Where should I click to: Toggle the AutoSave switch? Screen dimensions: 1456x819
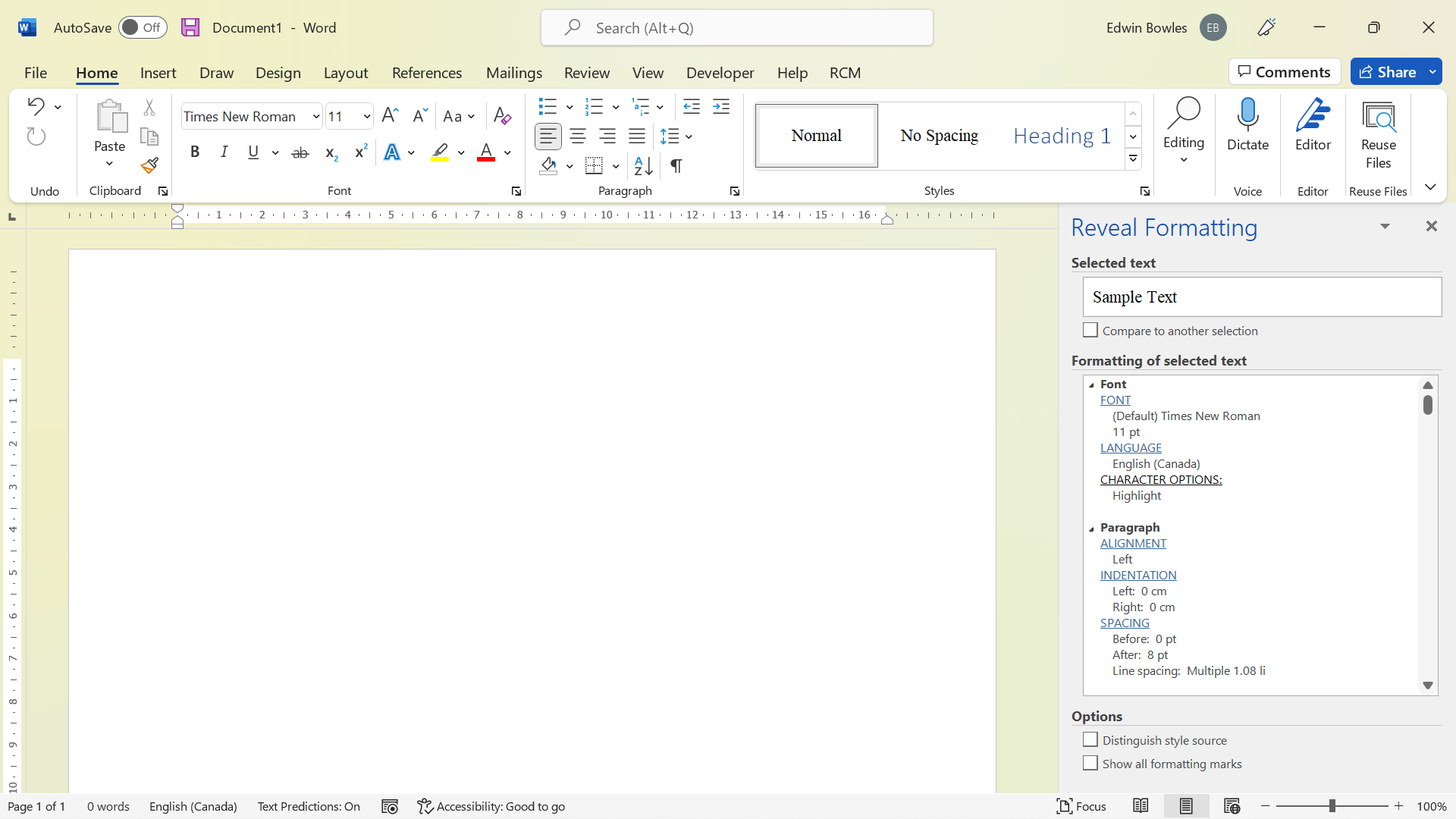click(x=143, y=27)
